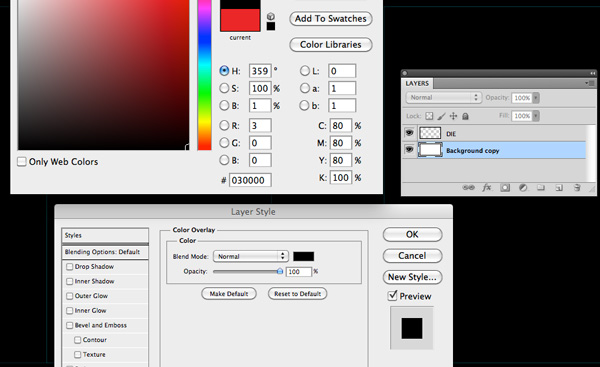Select the B brightness radio button
This screenshot has height=367, width=600.
(x=224, y=106)
